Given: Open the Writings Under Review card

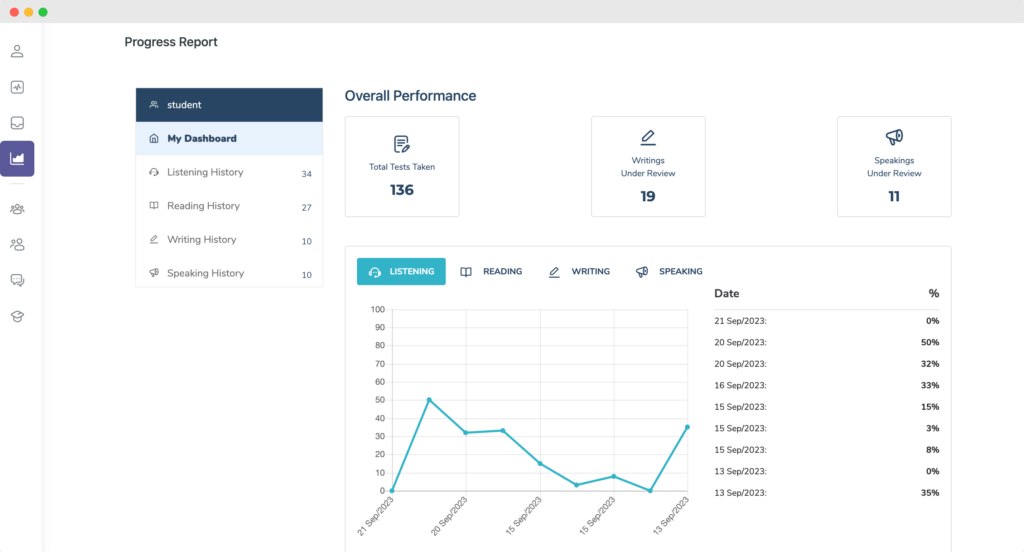Looking at the screenshot, I should point(648,166).
